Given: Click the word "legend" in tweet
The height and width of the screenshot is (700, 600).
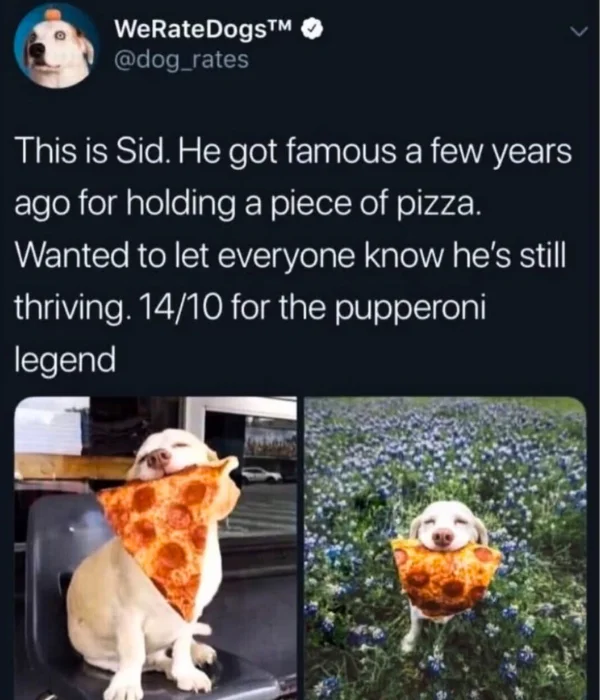Looking at the screenshot, I should 65,361.
